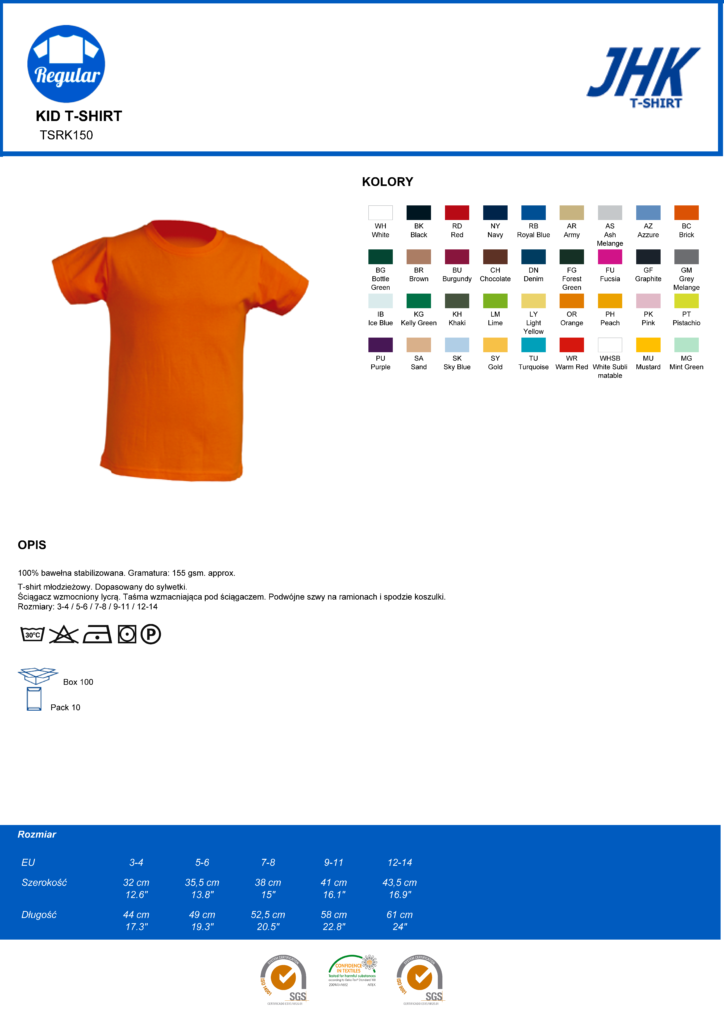Click the 12-14 size column header
This screenshot has width=724, height=1024.
400,863
